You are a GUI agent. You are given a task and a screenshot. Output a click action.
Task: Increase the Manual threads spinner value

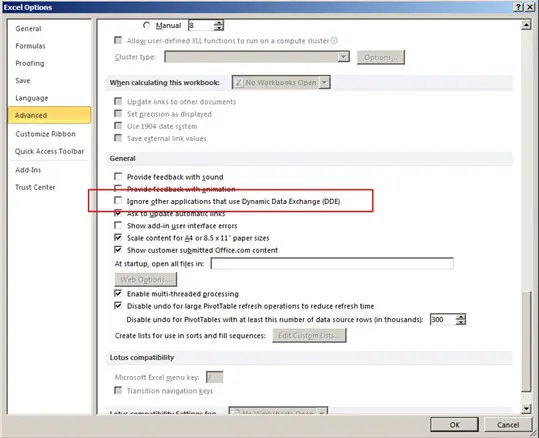pos(219,23)
